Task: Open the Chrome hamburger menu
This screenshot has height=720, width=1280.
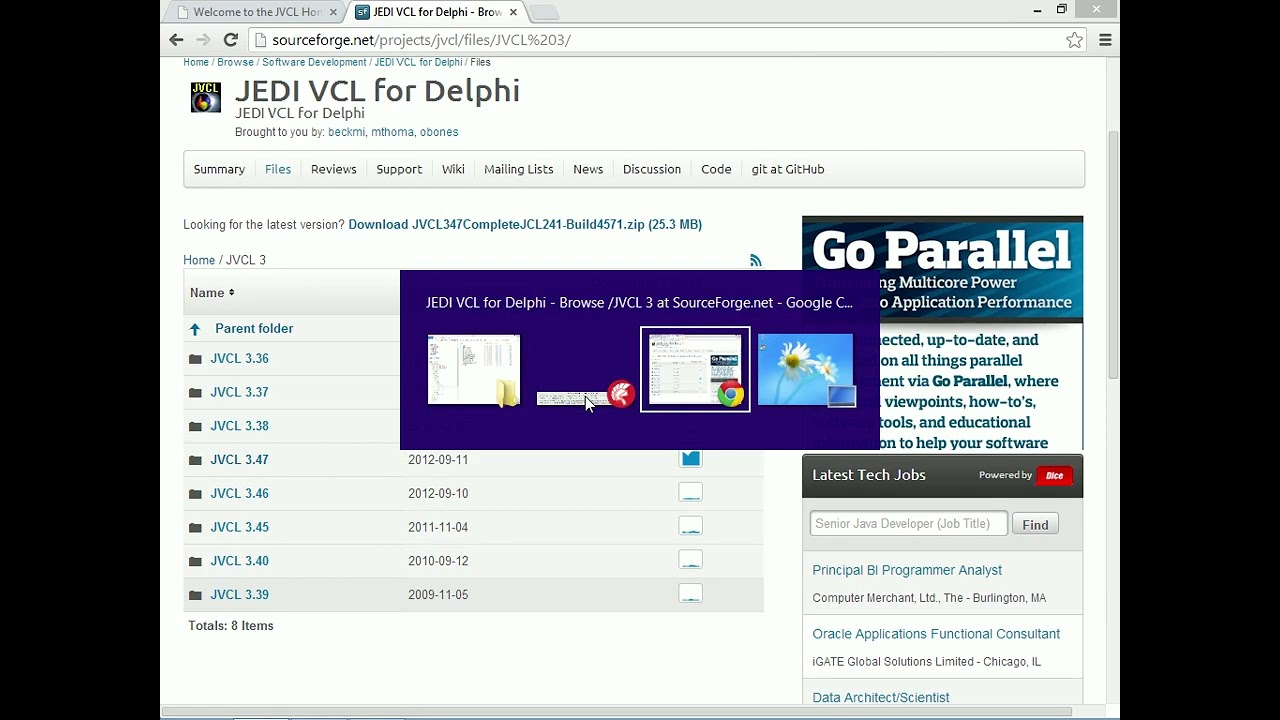Action: [1105, 40]
